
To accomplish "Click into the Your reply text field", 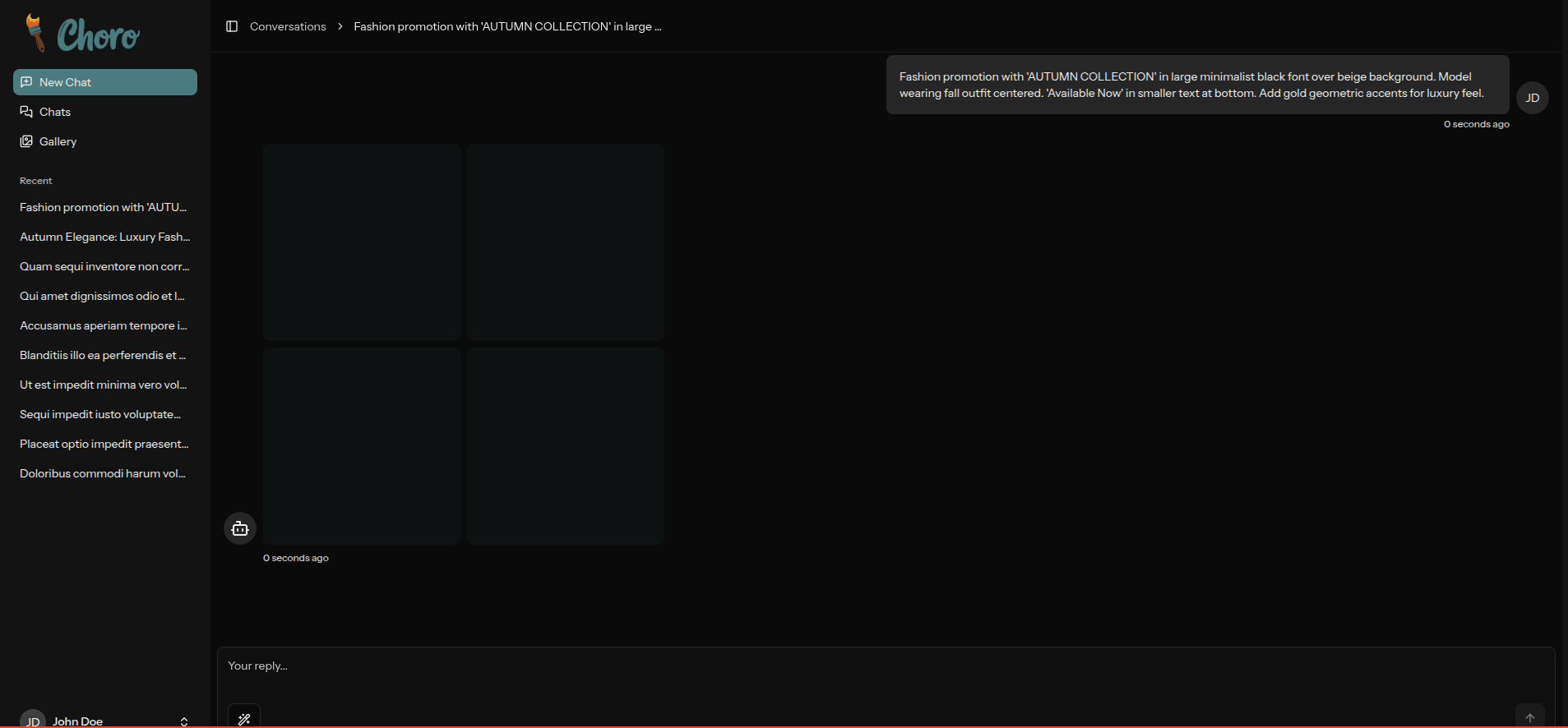I will [x=885, y=666].
